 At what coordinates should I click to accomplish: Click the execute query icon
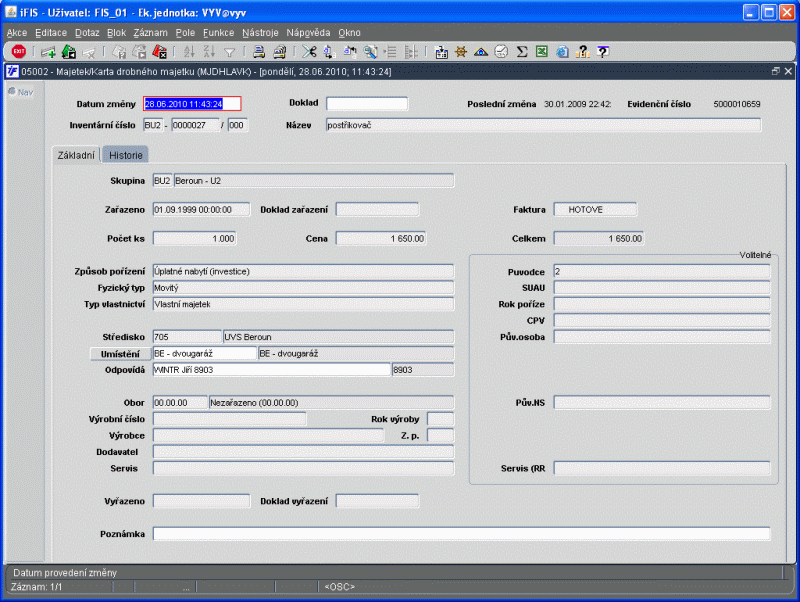tap(139, 52)
